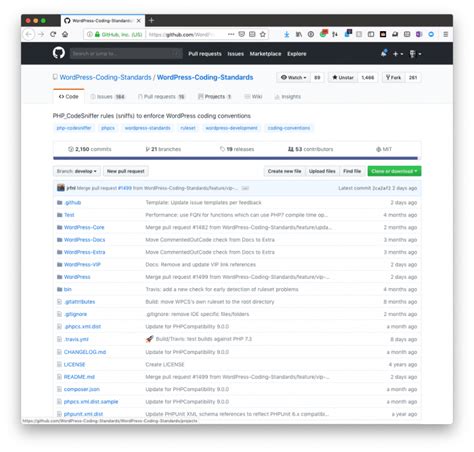The height and width of the screenshot is (452, 474).
Task: Open the WordPress-Core folder
Action: tap(84, 227)
